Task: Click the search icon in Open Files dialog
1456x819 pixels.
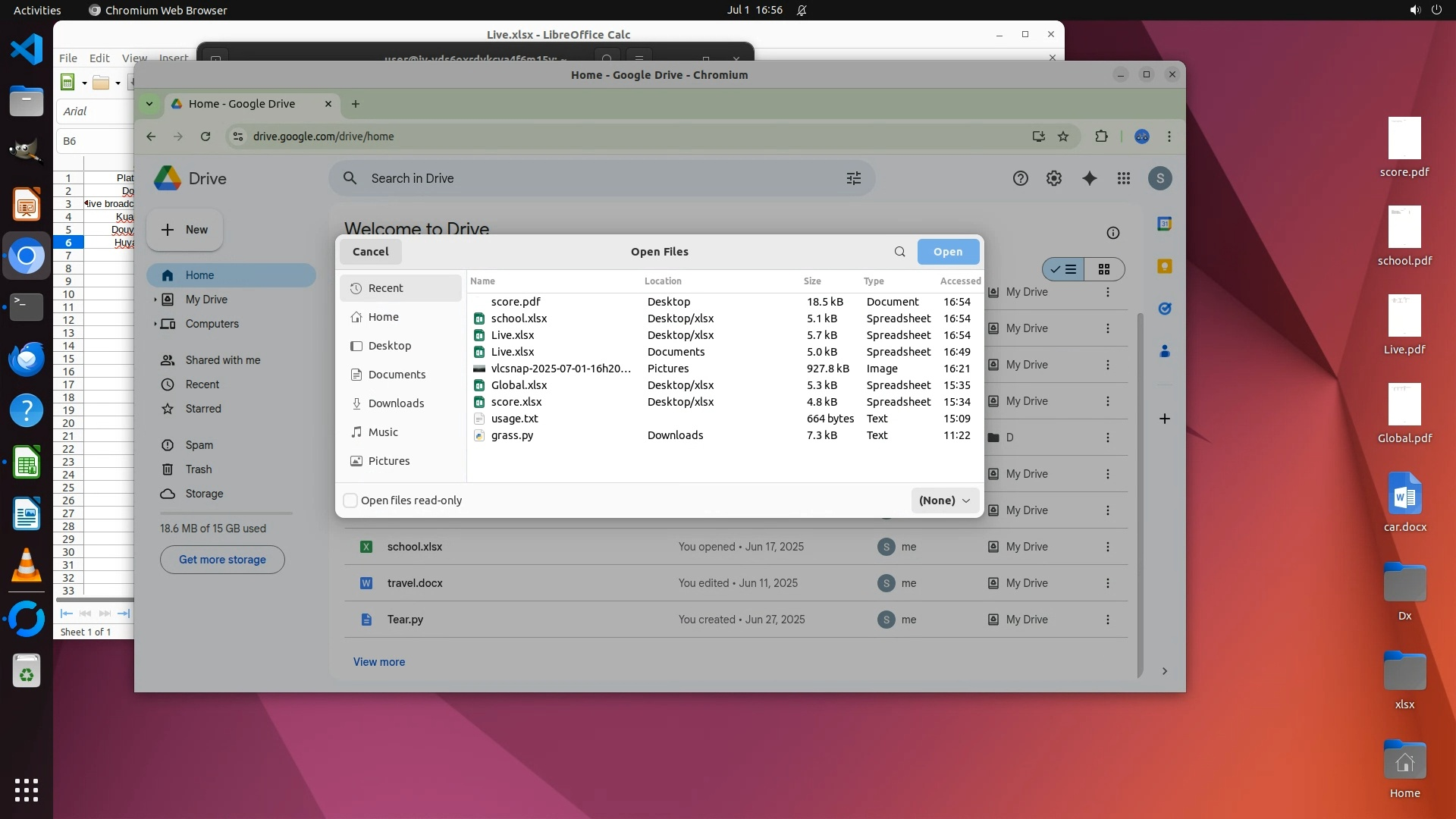Action: (899, 252)
